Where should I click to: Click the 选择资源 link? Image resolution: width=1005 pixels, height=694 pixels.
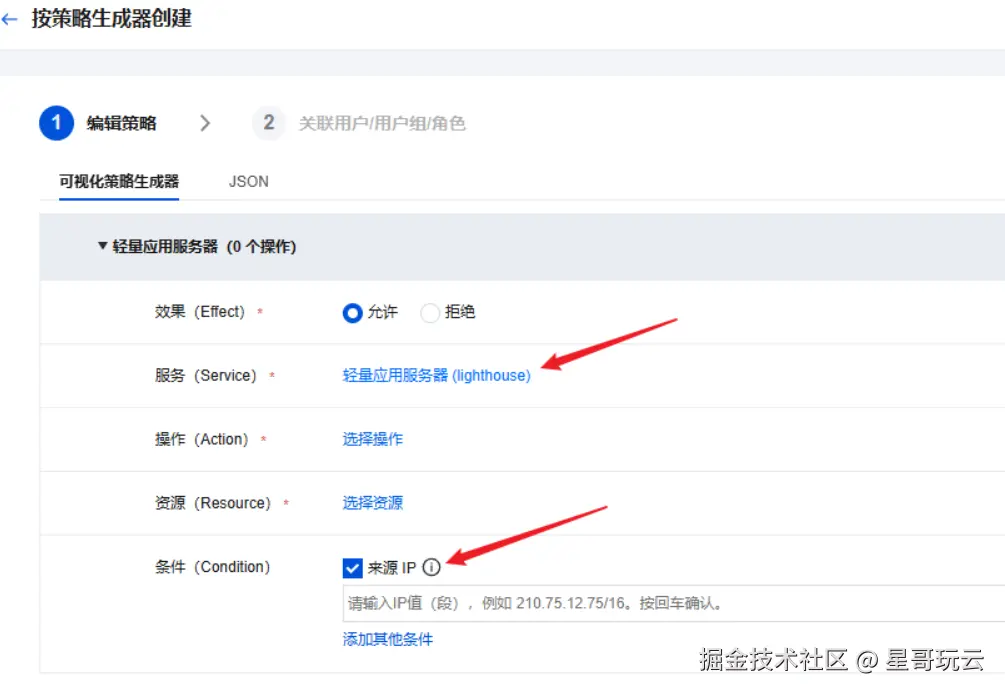coord(372,503)
